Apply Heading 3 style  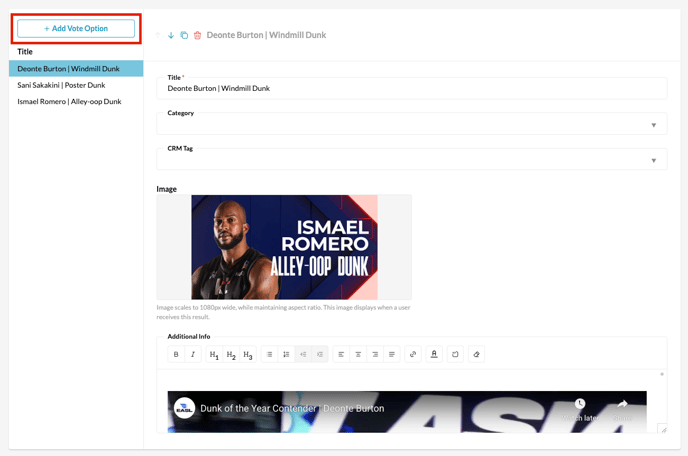(x=248, y=354)
